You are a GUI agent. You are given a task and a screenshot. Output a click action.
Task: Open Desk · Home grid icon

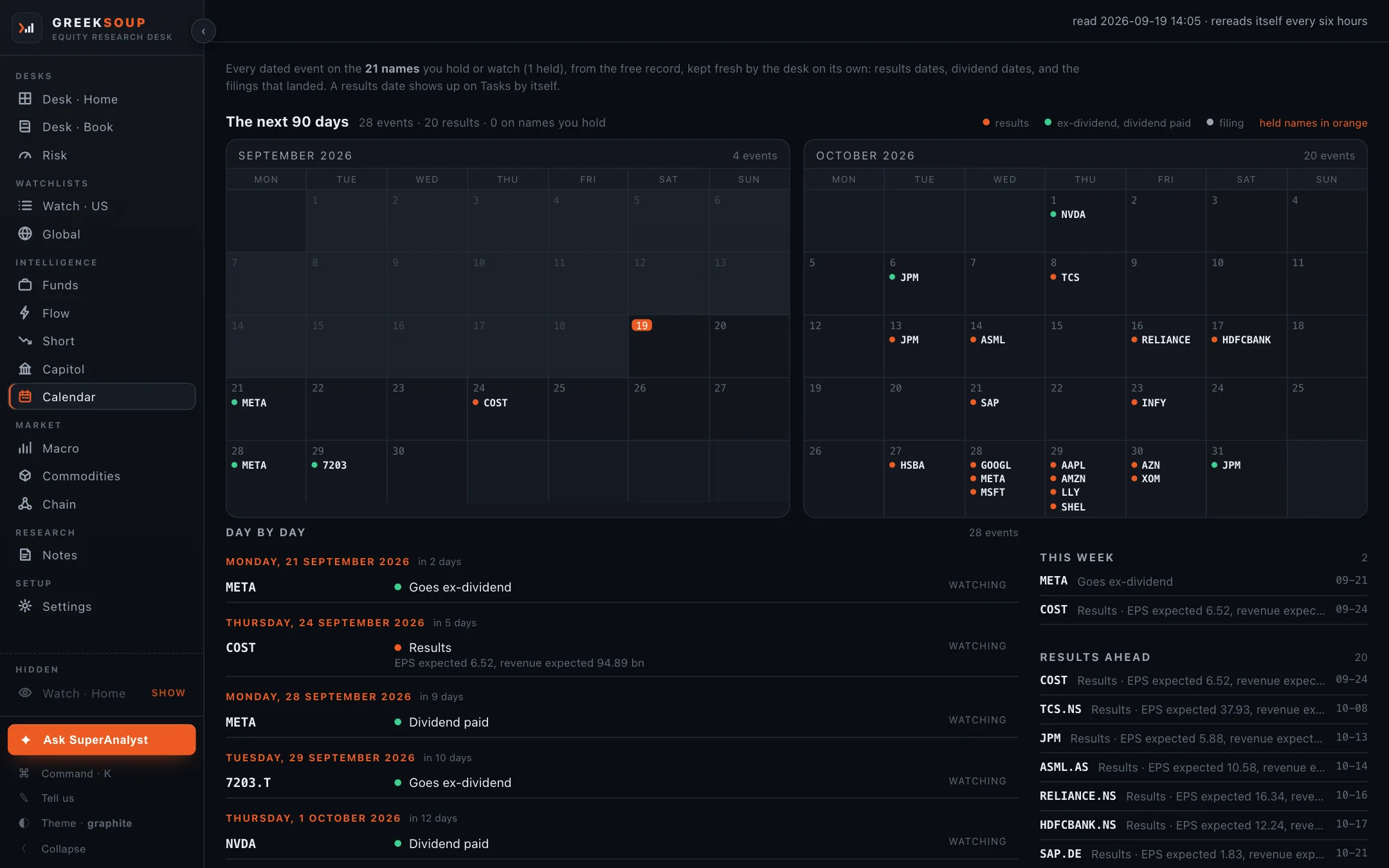pyautogui.click(x=25, y=99)
